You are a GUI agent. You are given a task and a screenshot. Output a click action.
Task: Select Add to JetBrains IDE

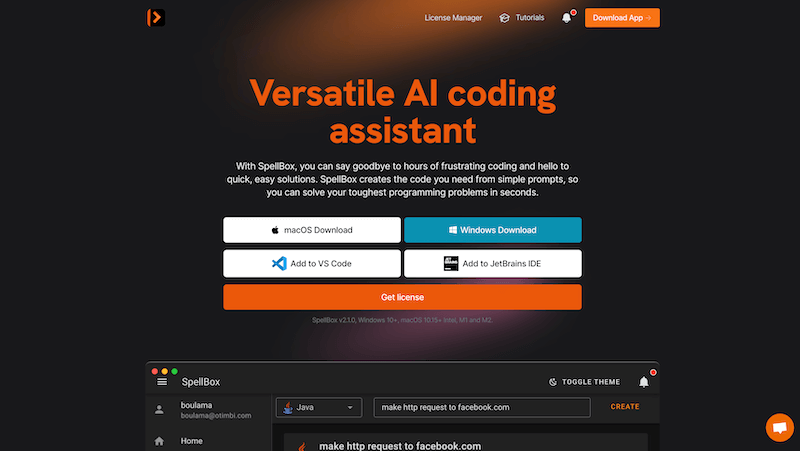[492, 264]
